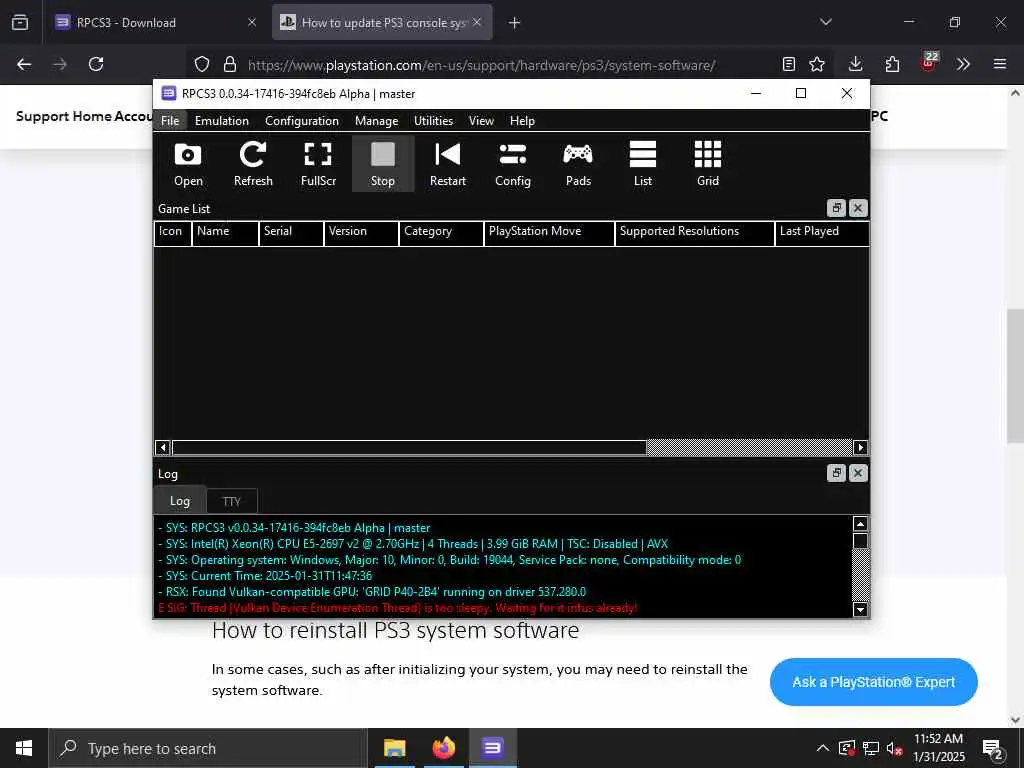The width and height of the screenshot is (1024, 768).
Task: Sort game list by Serial column
Action: (x=291, y=233)
